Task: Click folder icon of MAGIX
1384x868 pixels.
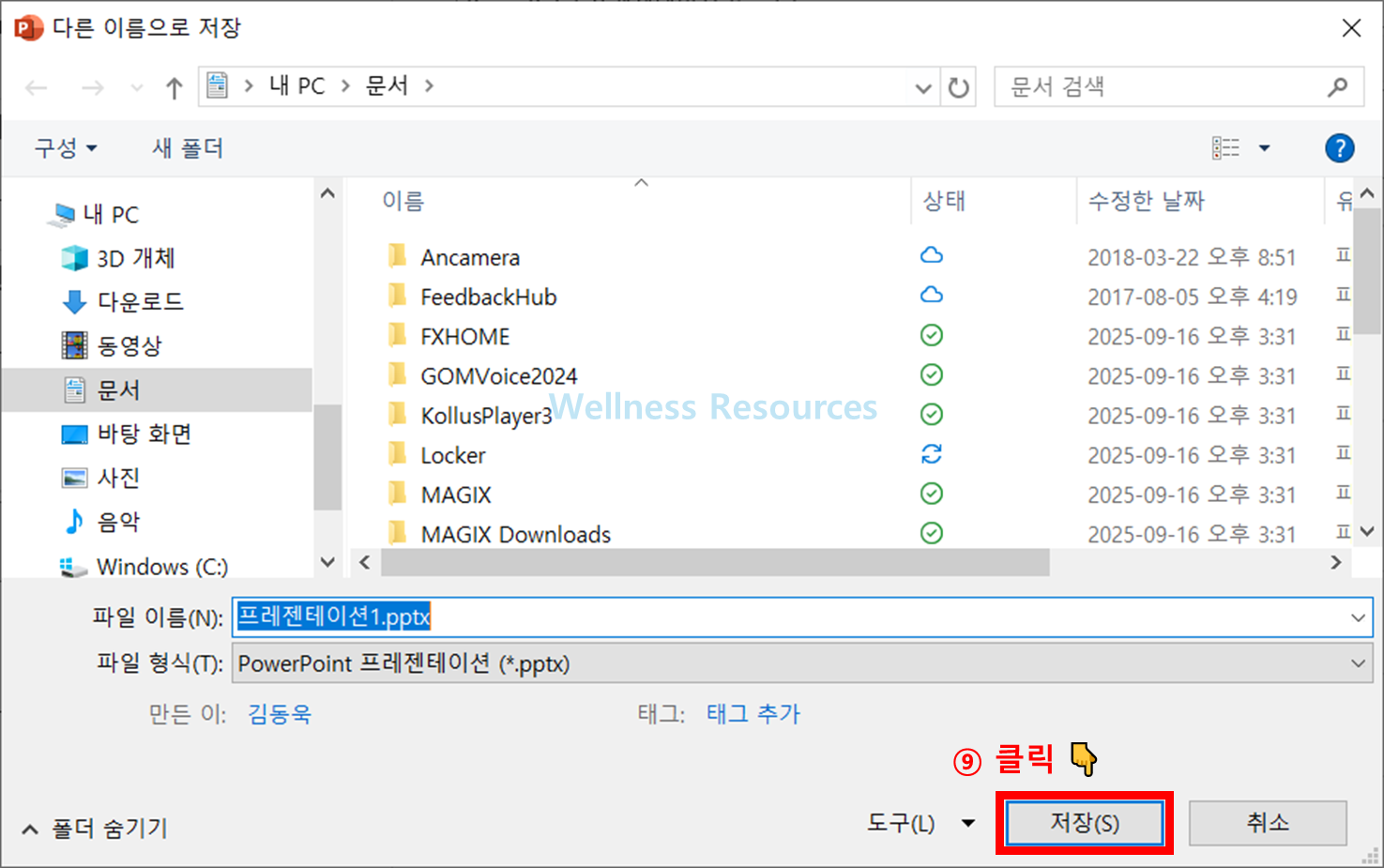Action: [398, 494]
